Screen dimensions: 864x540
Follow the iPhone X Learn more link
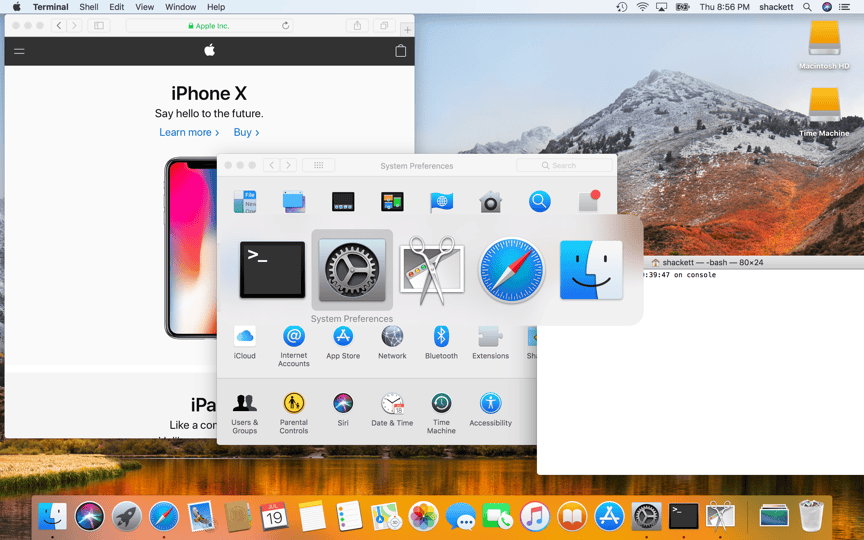click(x=189, y=132)
